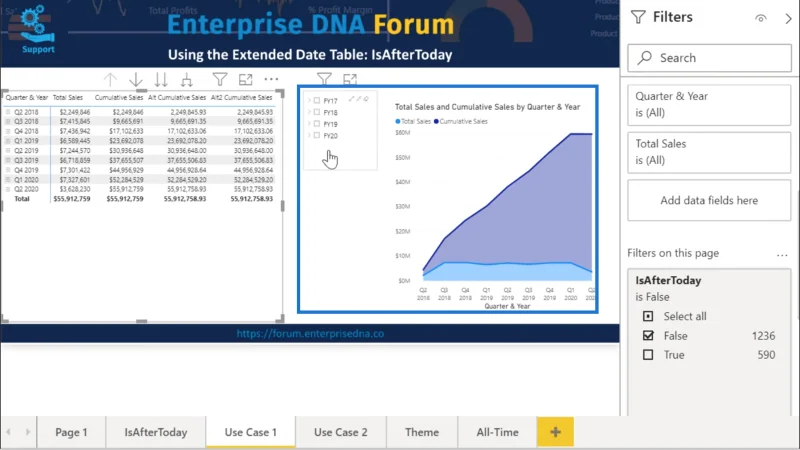The height and width of the screenshot is (450, 800).
Task: Sort by the Total Sales column header
Action: pos(68,97)
